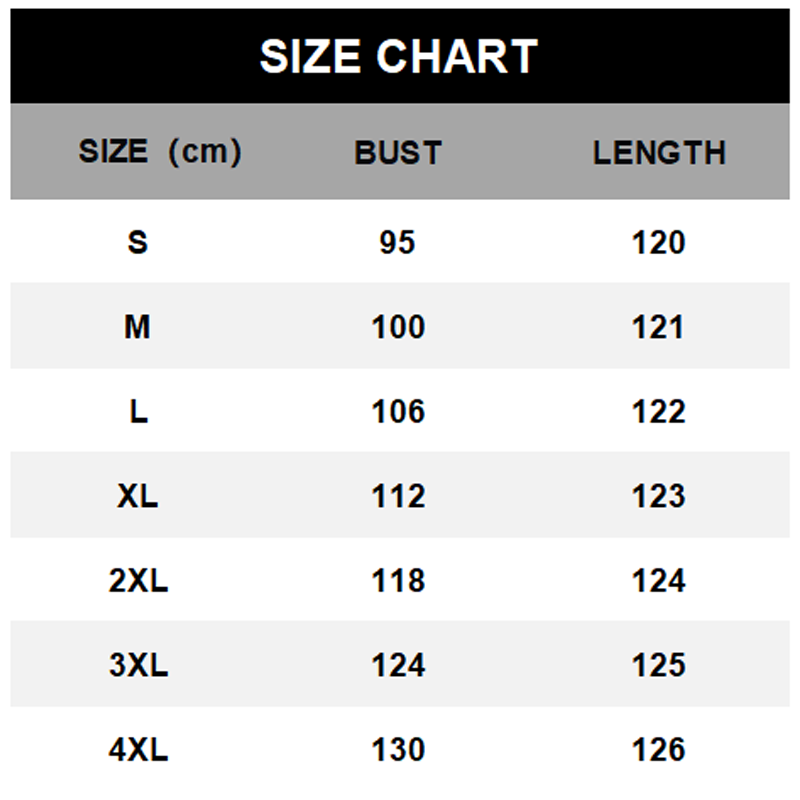Screen dimensions: 800x800
Task: Click length value 120
Action: coord(659,242)
